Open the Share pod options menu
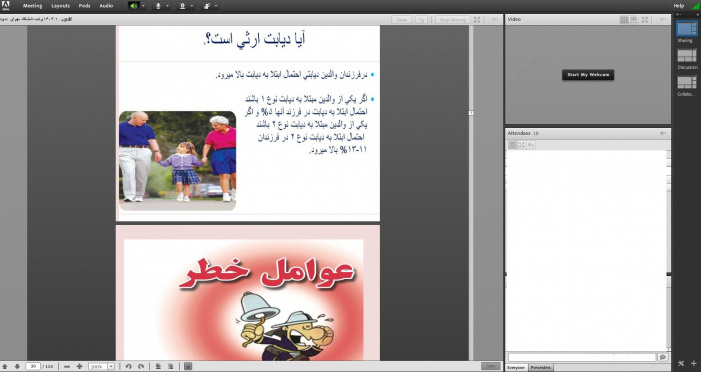This screenshot has height=372, width=701. tap(495, 20)
